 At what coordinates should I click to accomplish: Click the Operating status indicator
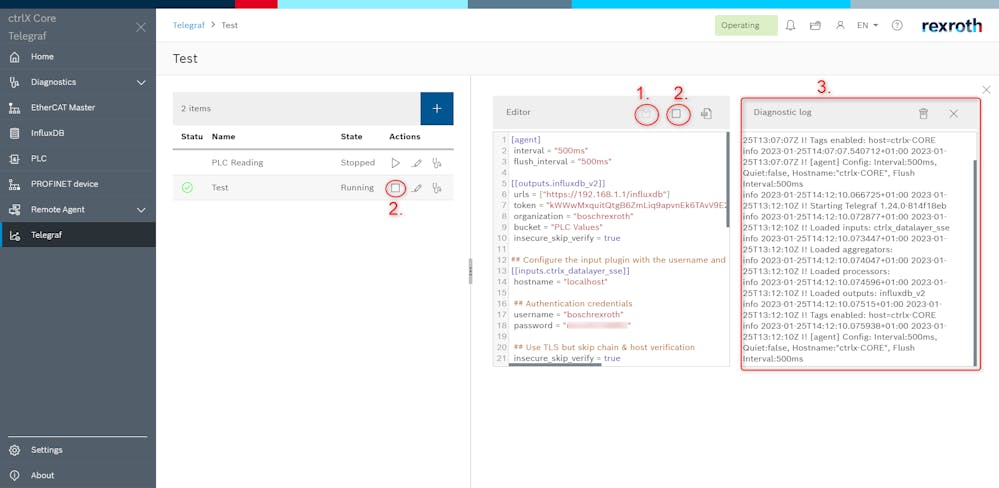(x=746, y=25)
